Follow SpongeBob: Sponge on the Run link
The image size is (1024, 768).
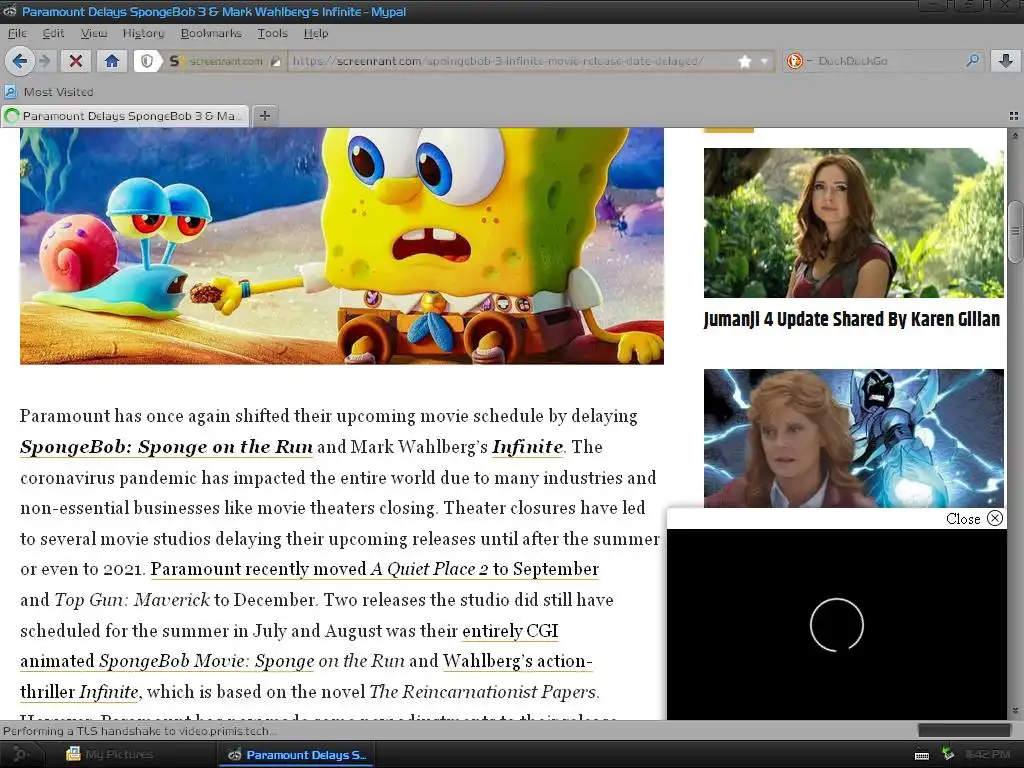(x=167, y=447)
